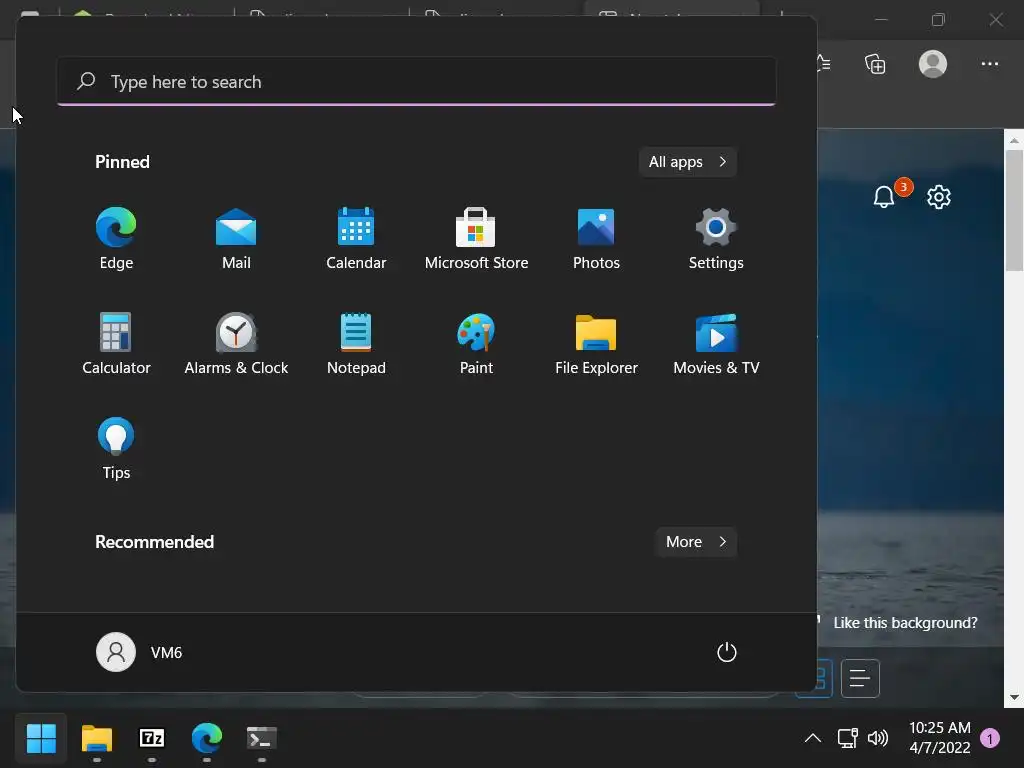
Task: Click the Windows Start button on taskbar
Action: coord(41,739)
